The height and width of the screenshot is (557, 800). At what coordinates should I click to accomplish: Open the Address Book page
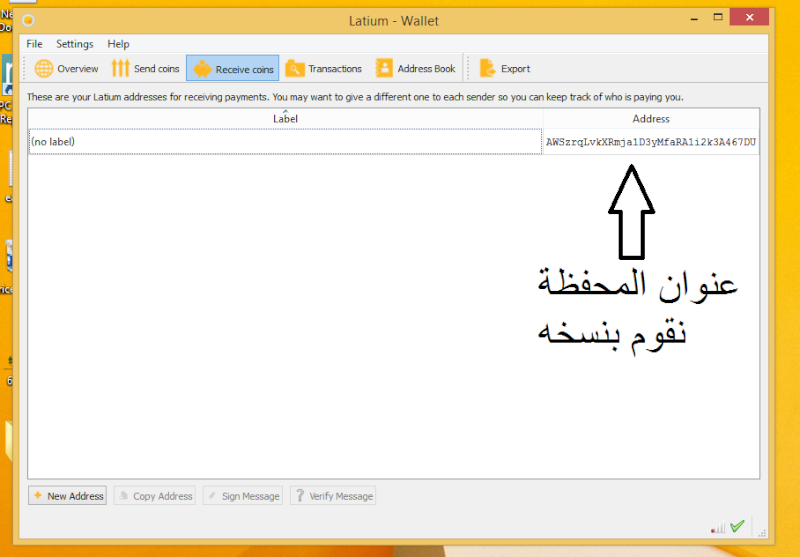coord(416,69)
